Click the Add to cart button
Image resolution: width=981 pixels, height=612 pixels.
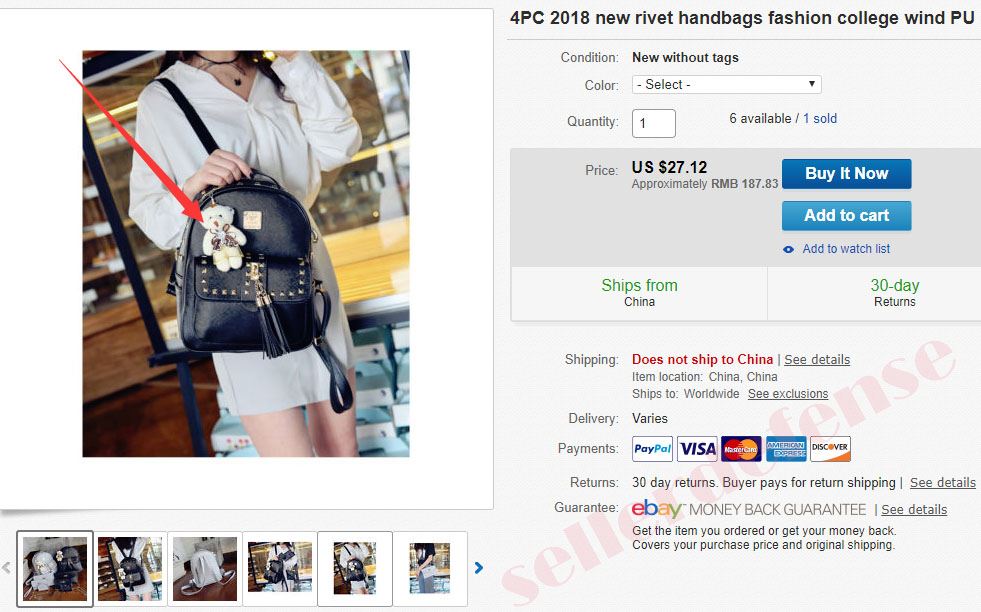(846, 215)
